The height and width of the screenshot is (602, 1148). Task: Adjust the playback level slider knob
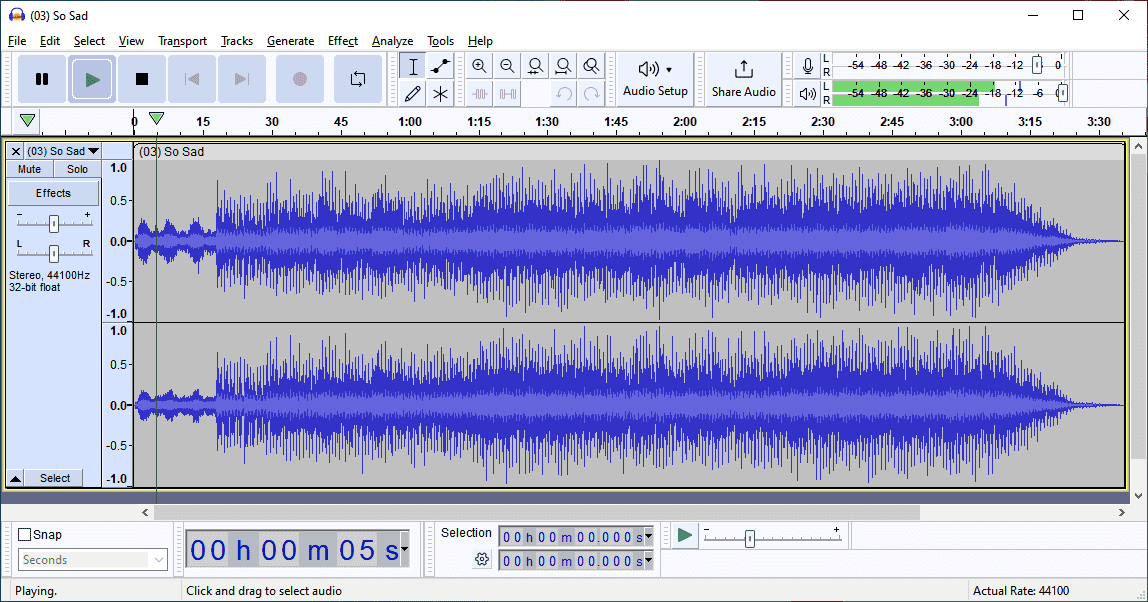[1062, 93]
